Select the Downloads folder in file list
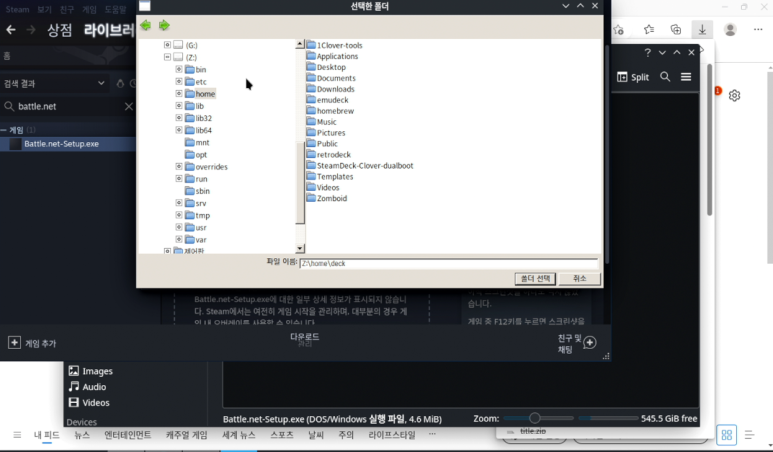 pyautogui.click(x=330, y=89)
